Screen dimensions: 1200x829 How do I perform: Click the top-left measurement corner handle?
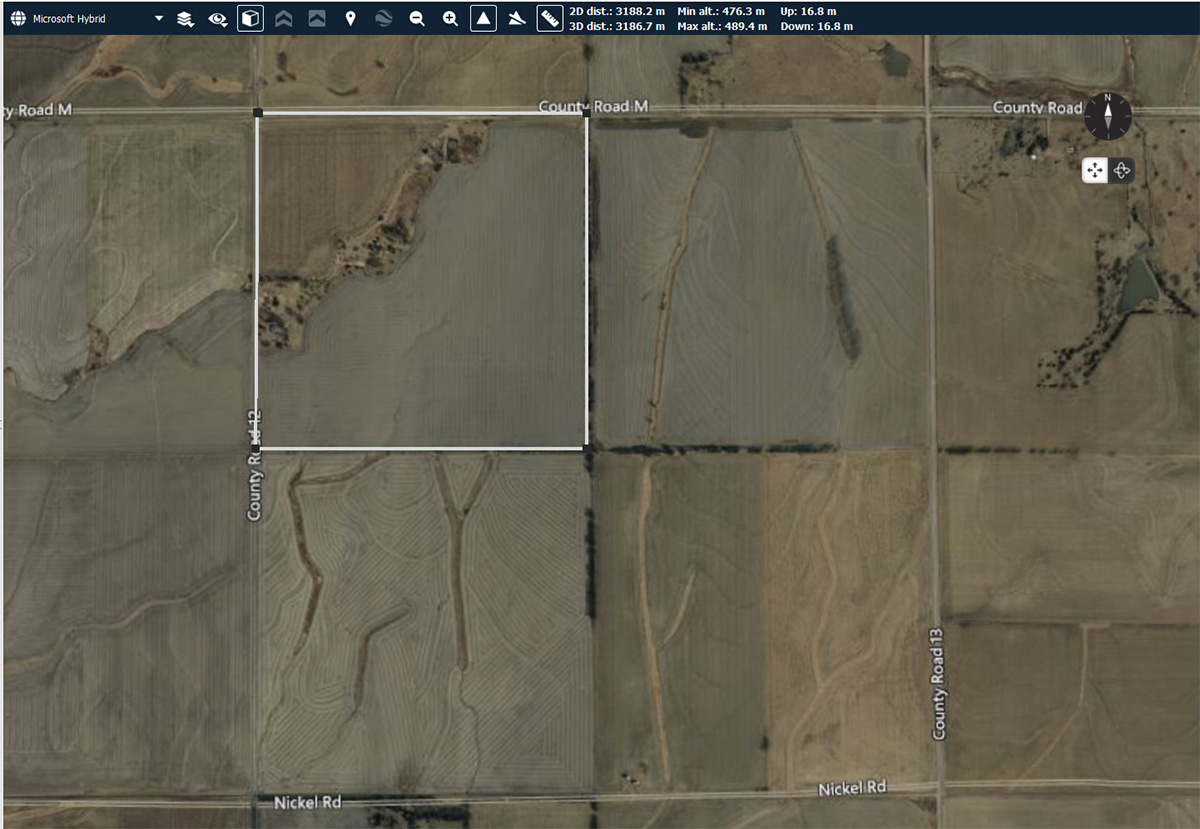(x=258, y=114)
